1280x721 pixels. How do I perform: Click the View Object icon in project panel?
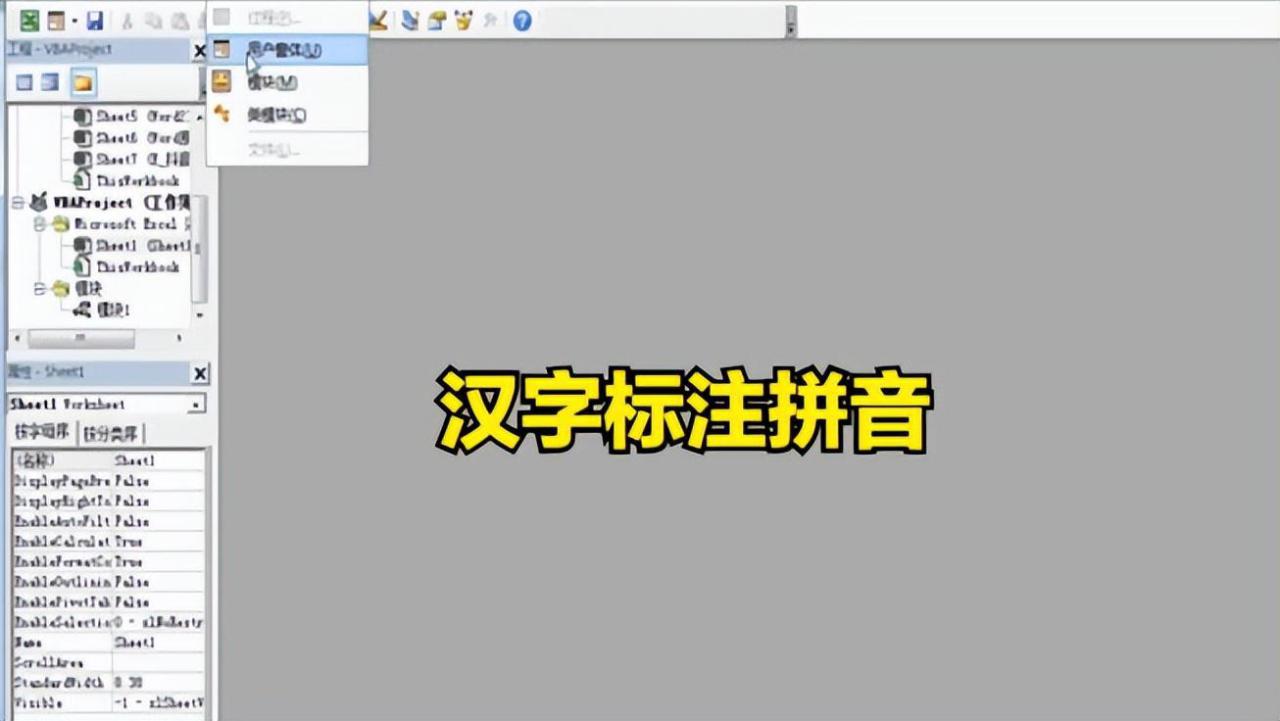pos(50,83)
